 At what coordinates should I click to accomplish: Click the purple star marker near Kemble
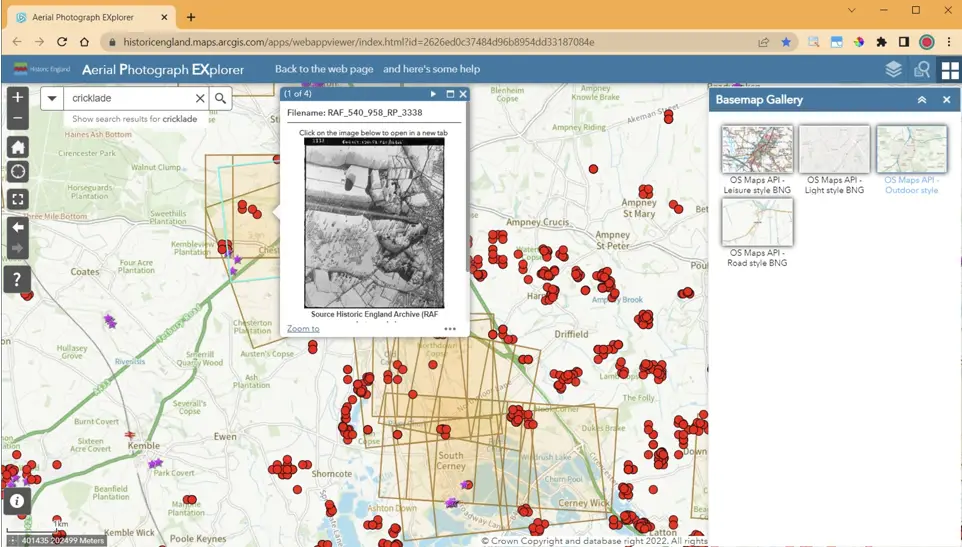(x=155, y=463)
